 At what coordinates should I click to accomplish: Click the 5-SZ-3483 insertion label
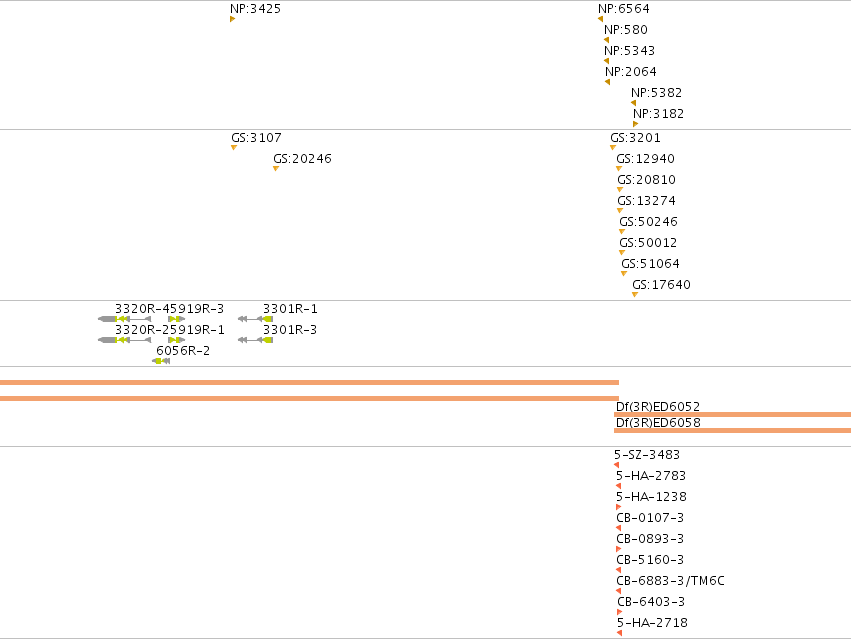[647, 455]
